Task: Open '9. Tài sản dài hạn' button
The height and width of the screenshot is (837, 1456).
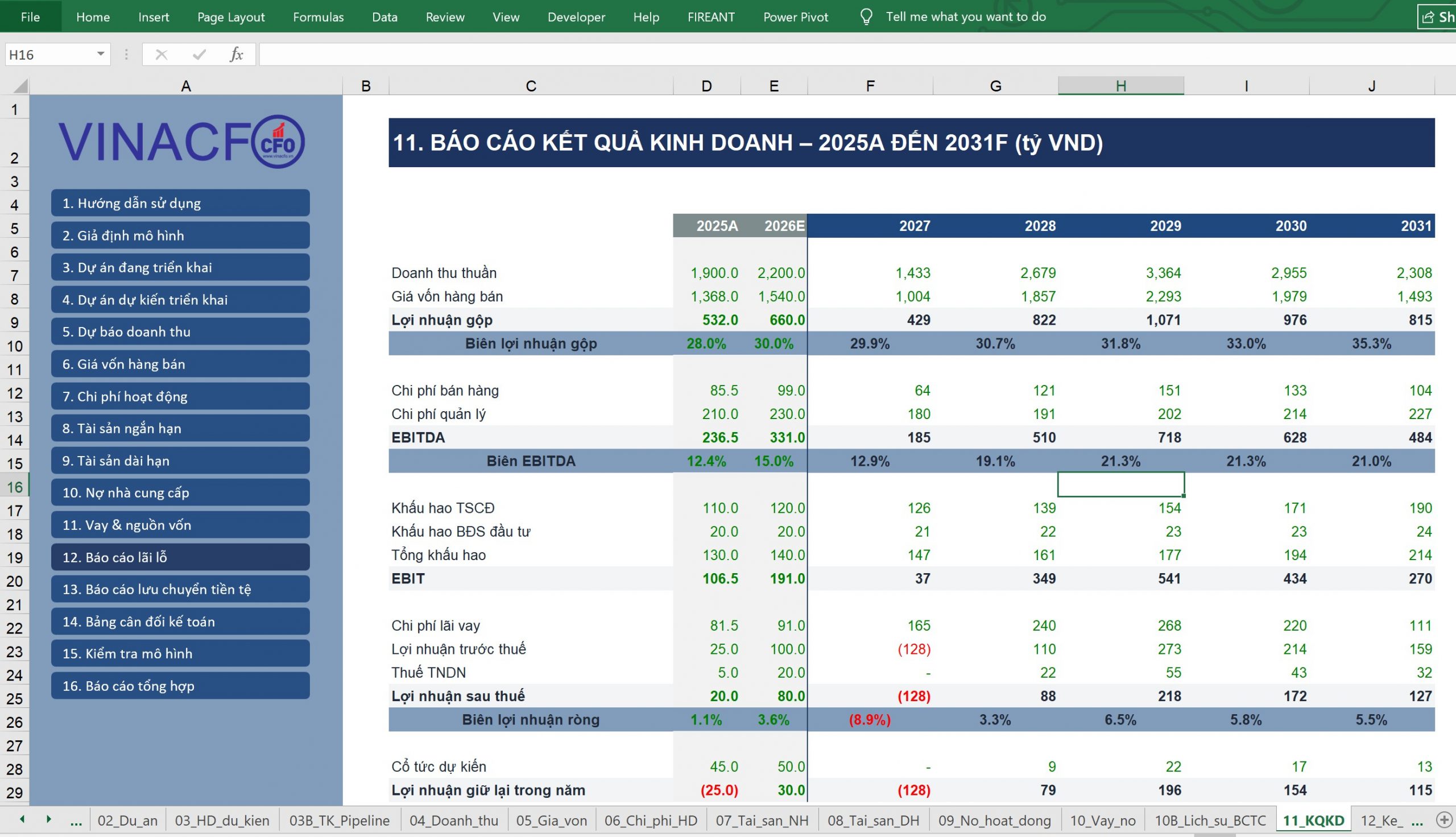Action: (x=180, y=461)
